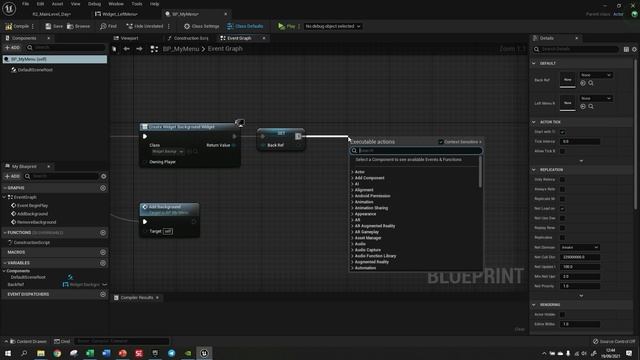Focus the Executable actions search box
Screen dimensions: 640x360
click(x=416, y=151)
